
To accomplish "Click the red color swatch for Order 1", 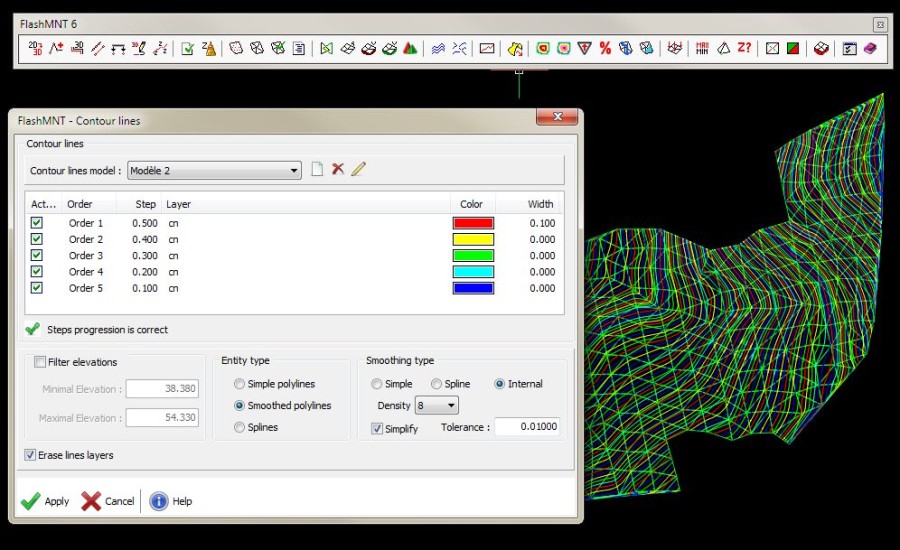I will click(x=473, y=223).
